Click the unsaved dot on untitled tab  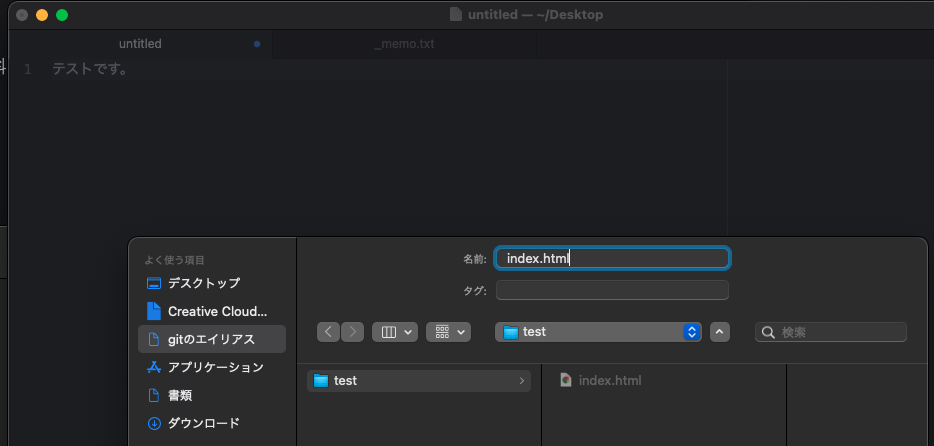pos(257,44)
